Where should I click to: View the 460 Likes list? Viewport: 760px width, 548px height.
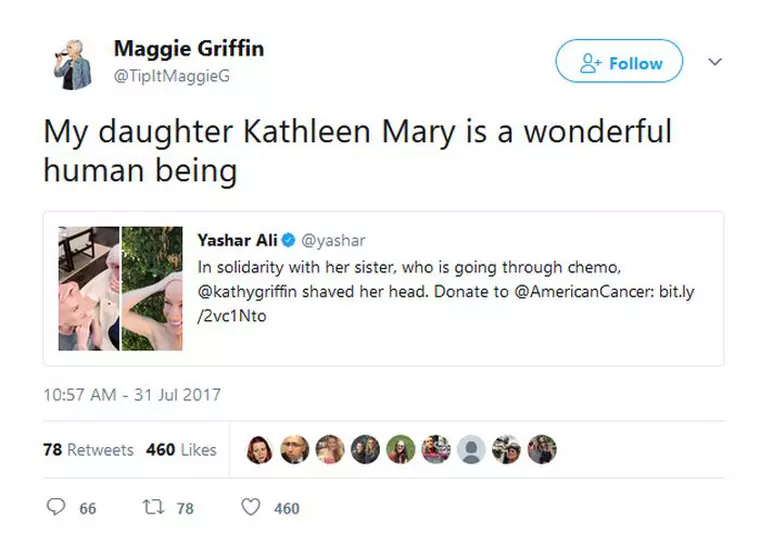point(181,450)
